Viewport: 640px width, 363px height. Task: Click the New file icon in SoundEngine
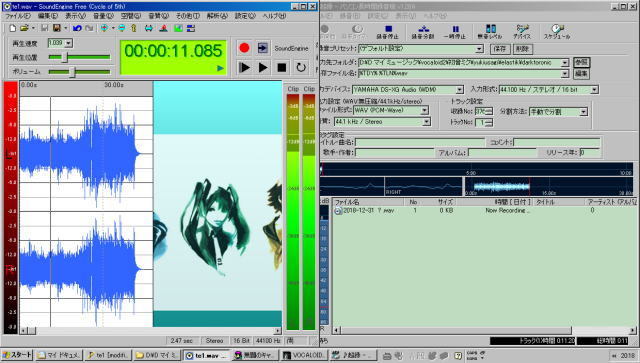pos(12,28)
